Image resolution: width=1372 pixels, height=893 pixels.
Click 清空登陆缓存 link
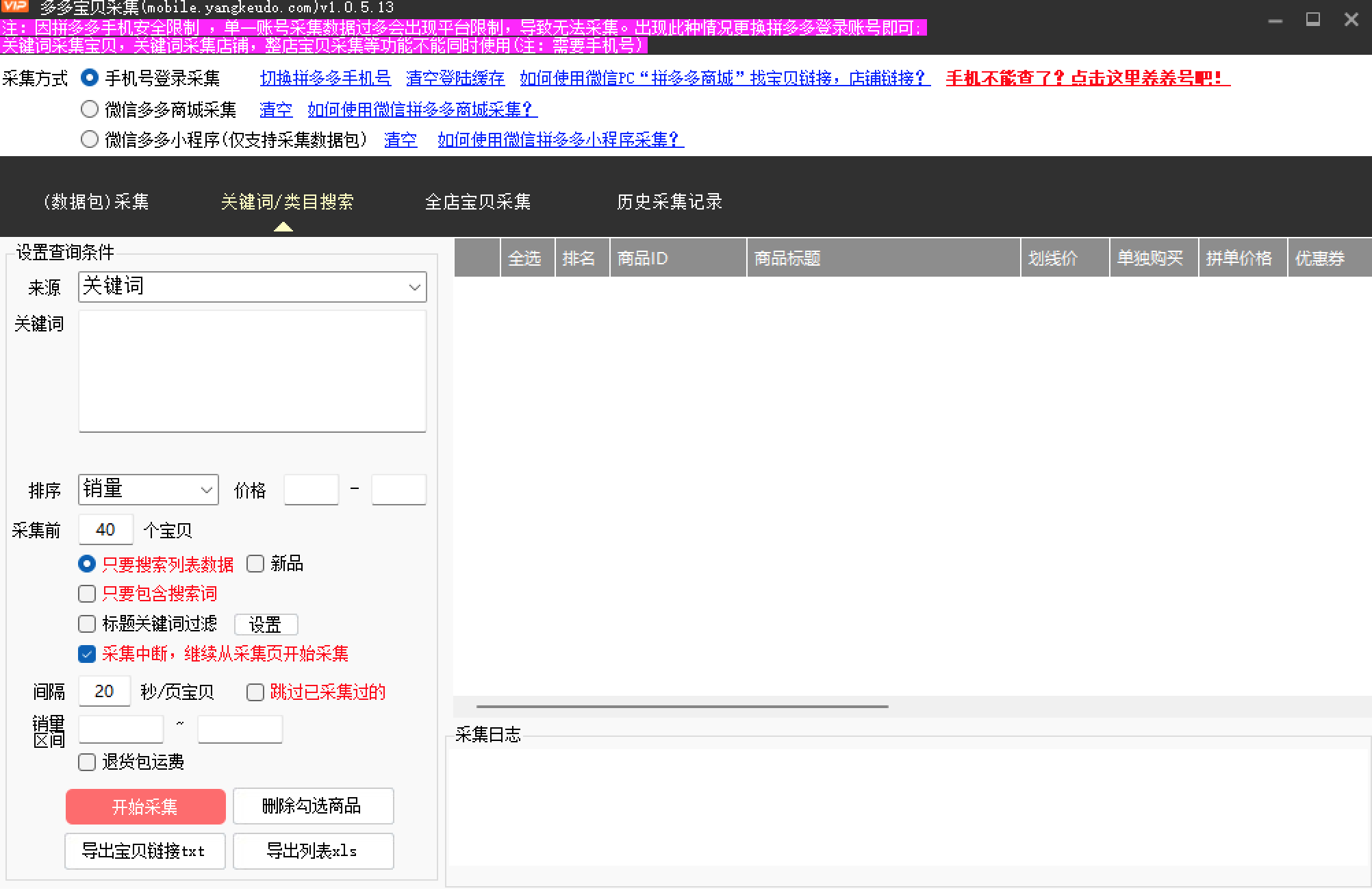click(455, 79)
